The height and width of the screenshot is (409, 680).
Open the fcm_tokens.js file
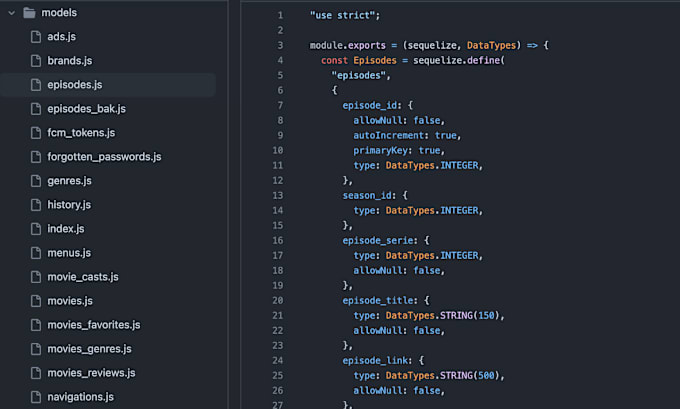tap(81, 133)
